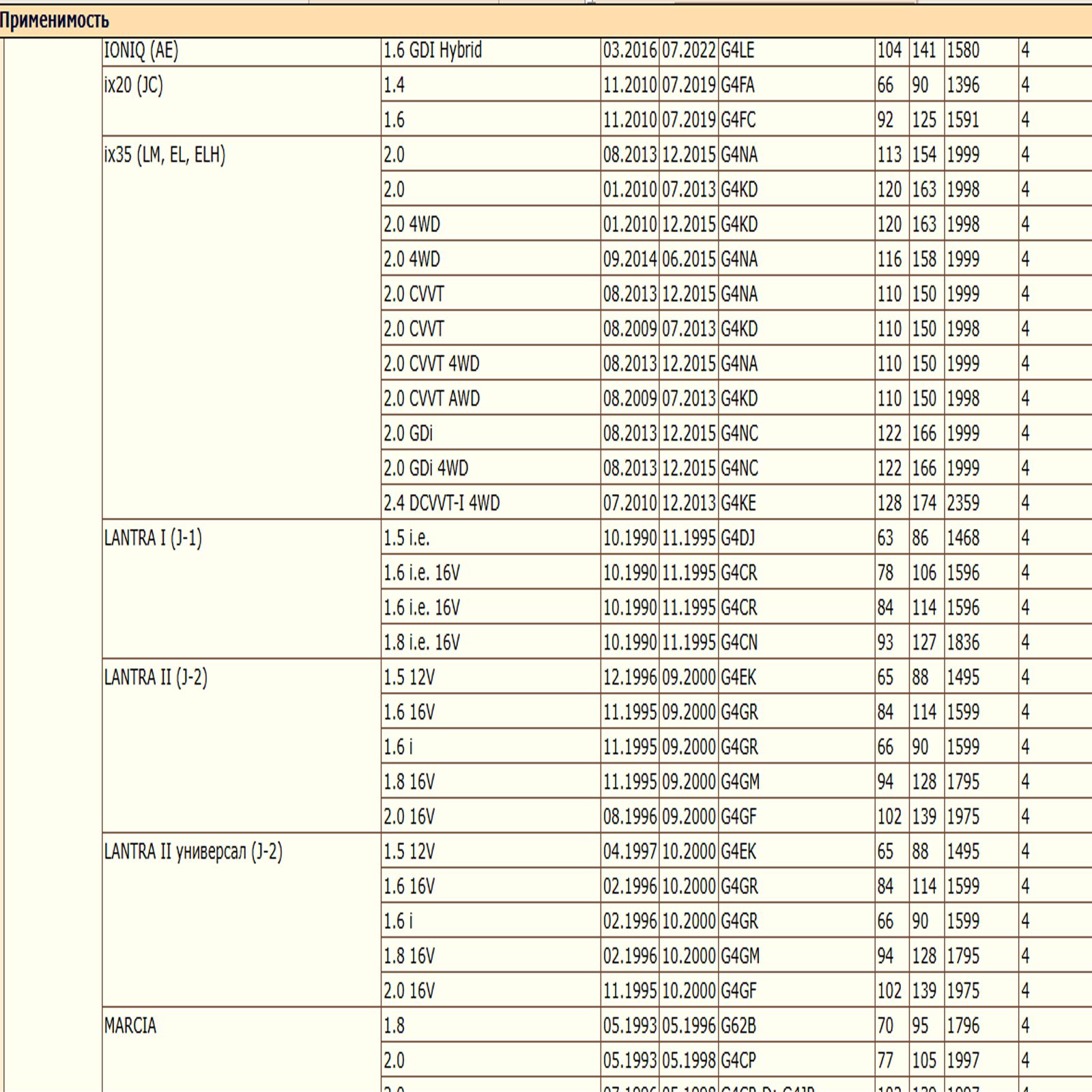This screenshot has width=1092, height=1092.
Task: Click the 2.0 GDi 4WD engine cell
Action: coord(426,469)
